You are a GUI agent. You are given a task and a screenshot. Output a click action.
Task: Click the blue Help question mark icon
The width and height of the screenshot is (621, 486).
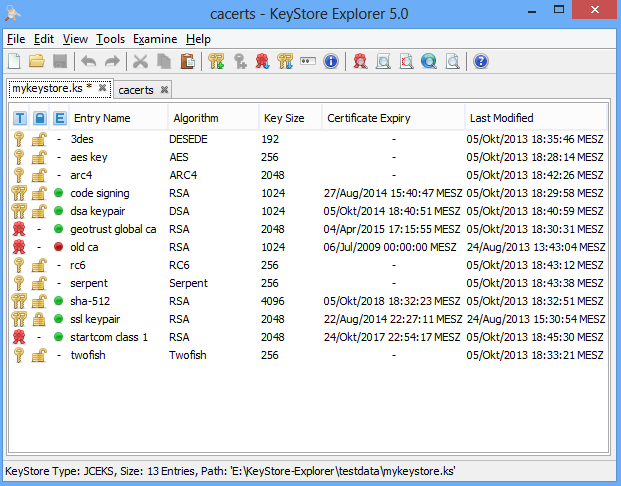click(480, 61)
